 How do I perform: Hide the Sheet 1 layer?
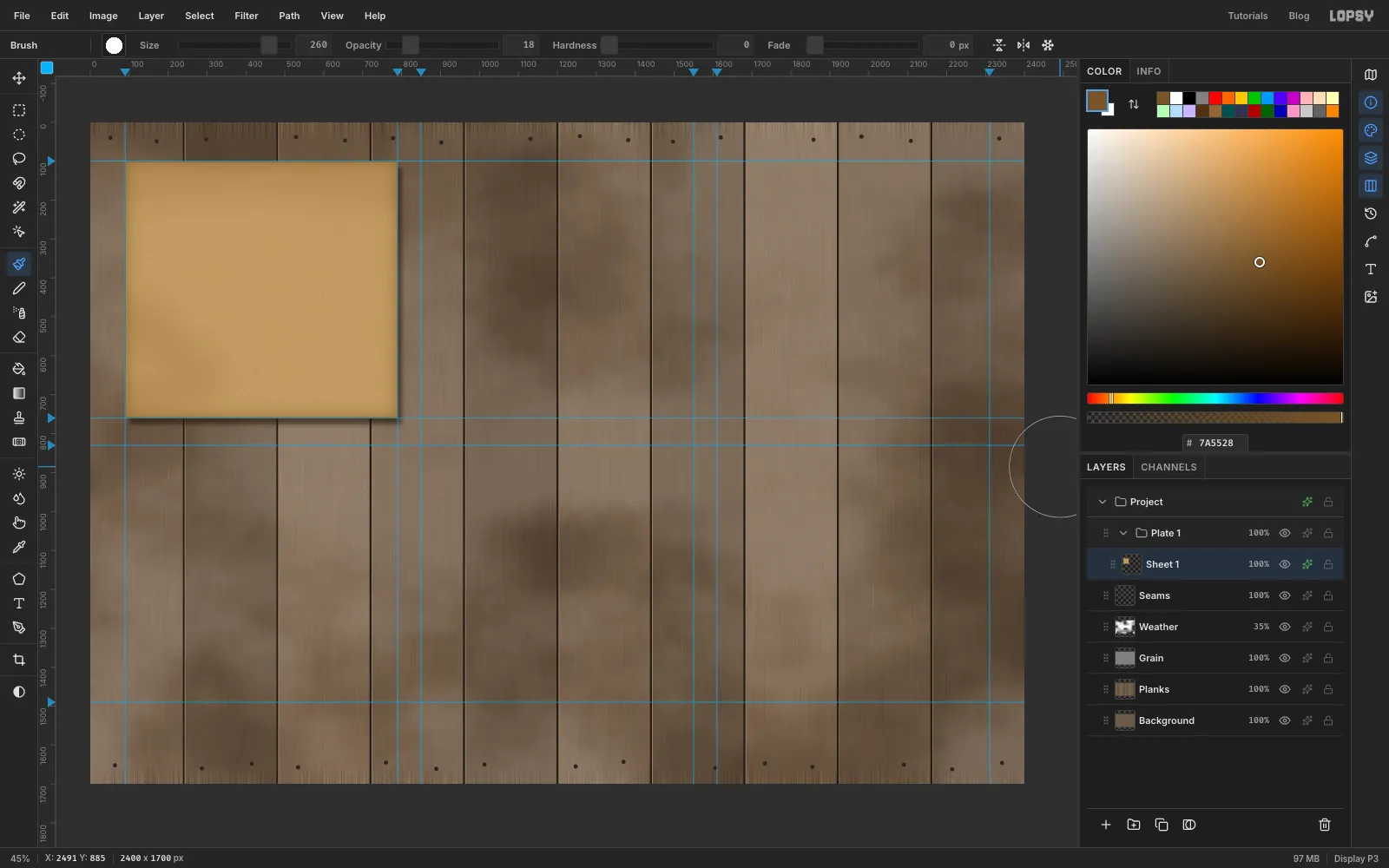[x=1285, y=564]
